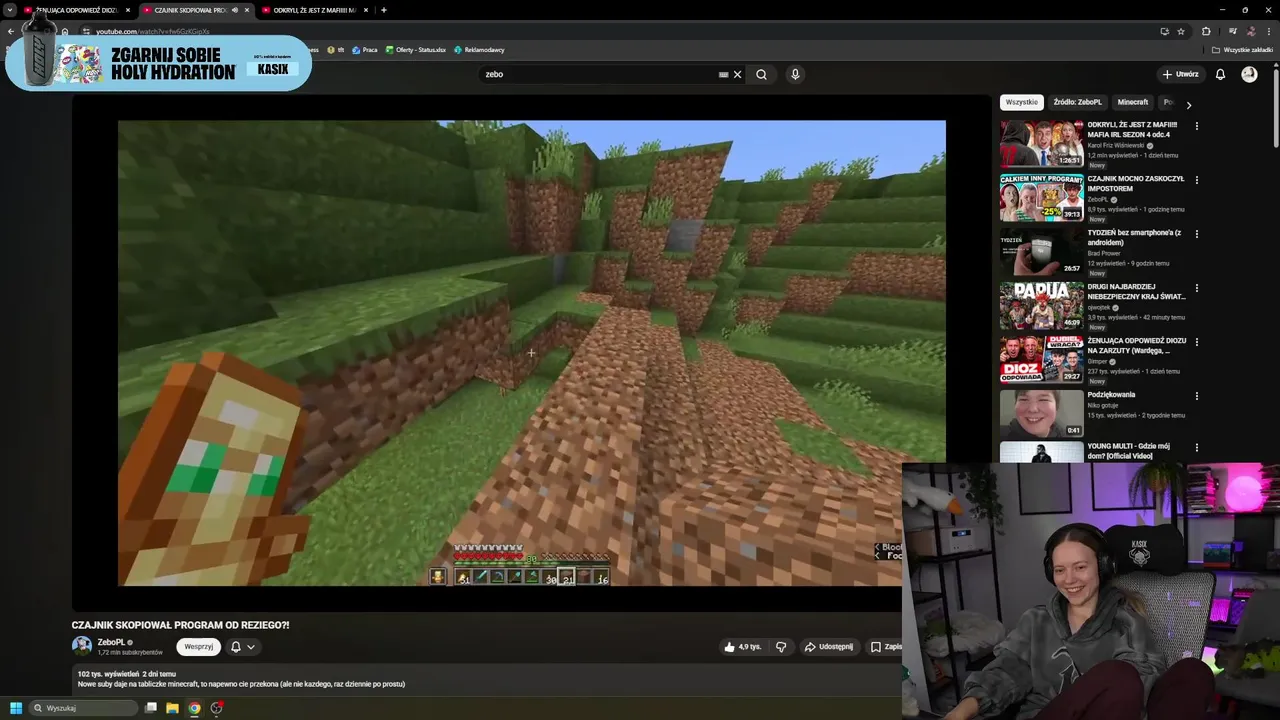The height and width of the screenshot is (720, 1280).
Task: Open Chrome three-dot menu
Action: (x=1268, y=31)
